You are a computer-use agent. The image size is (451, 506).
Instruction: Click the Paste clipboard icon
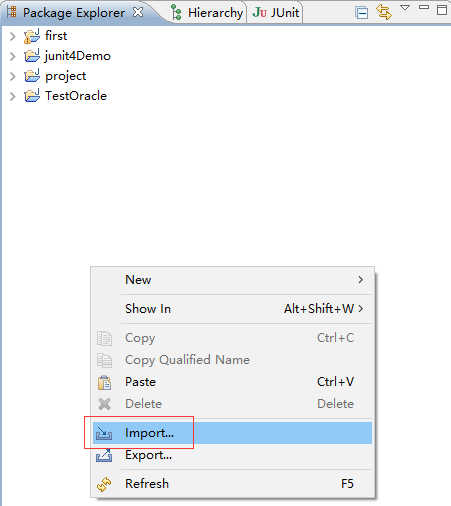[x=104, y=382]
